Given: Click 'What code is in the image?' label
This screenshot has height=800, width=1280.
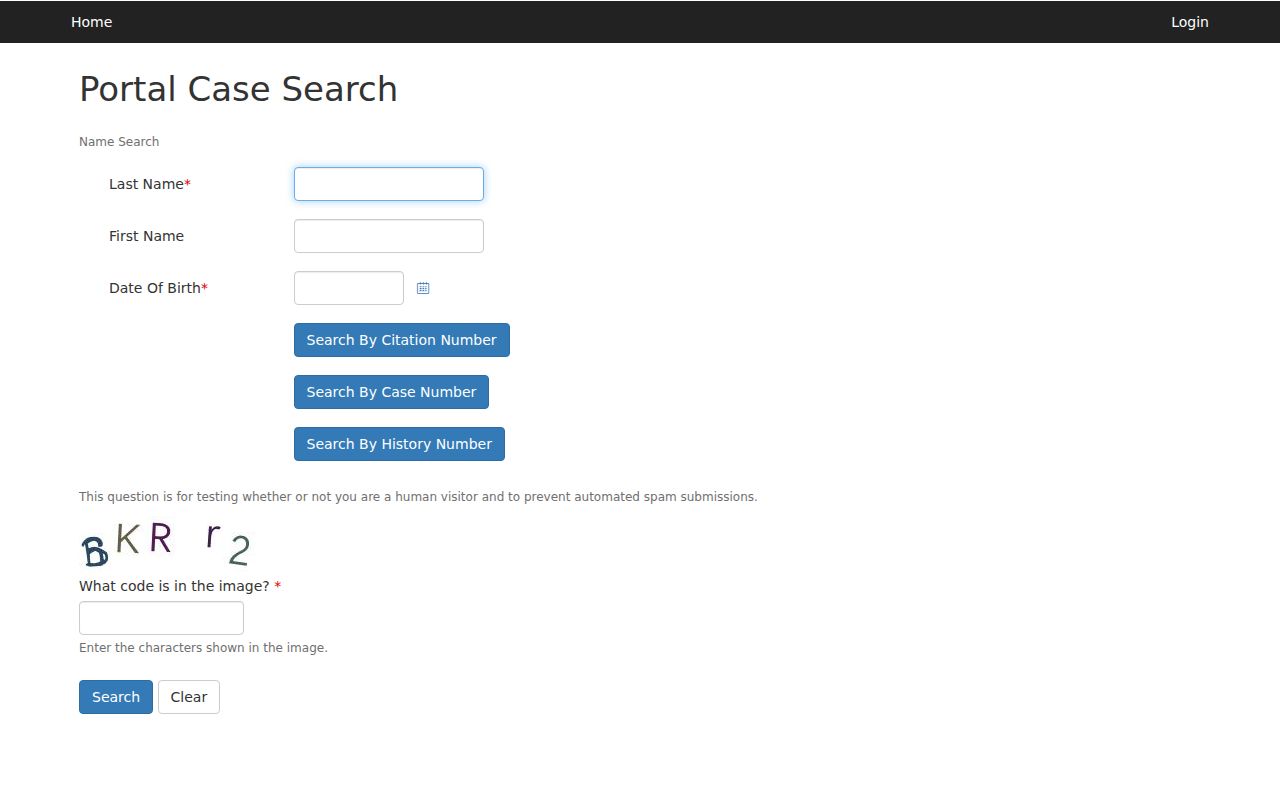Looking at the screenshot, I should point(180,586).
